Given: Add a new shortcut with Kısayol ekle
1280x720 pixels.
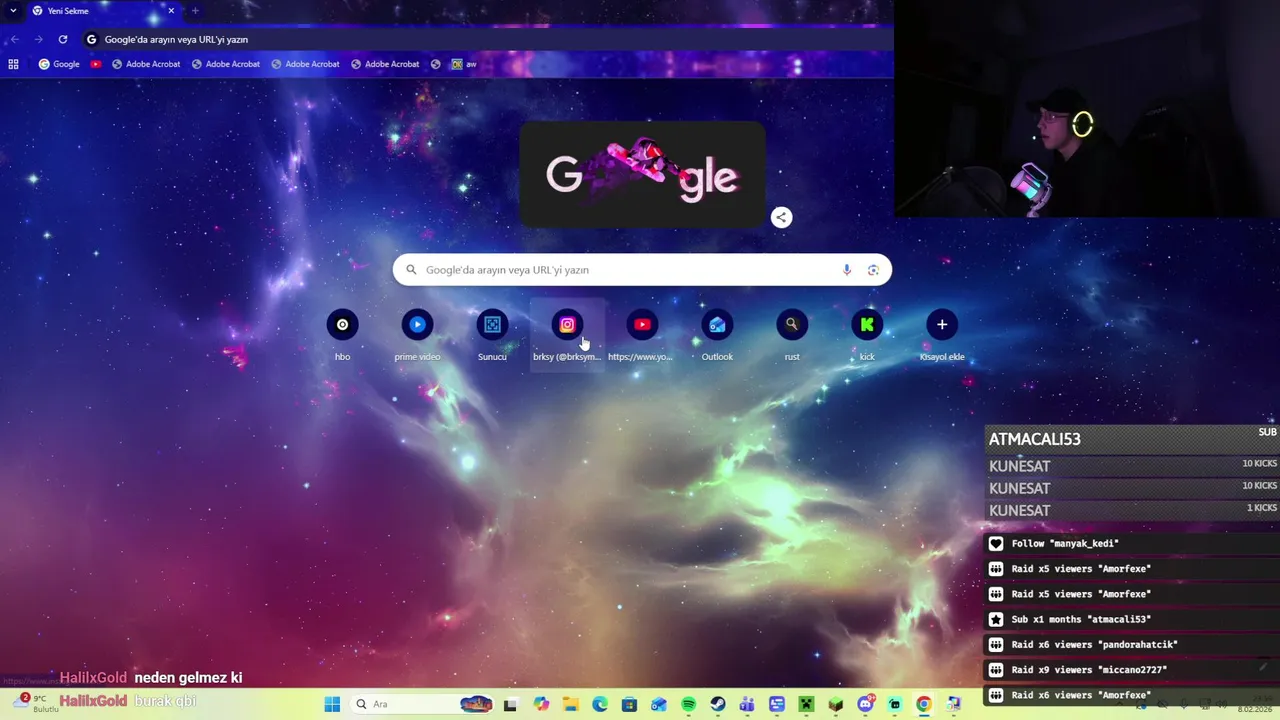Looking at the screenshot, I should [x=942, y=335].
